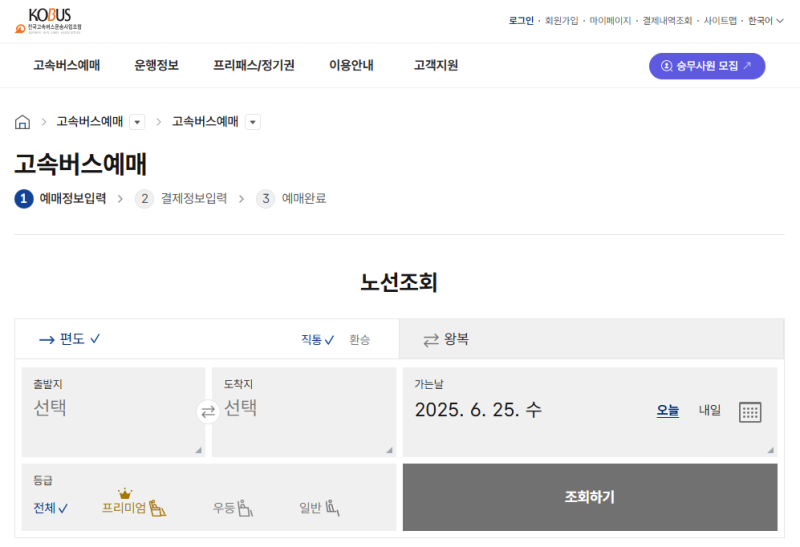Open first 고속버스예매 breadcrumb dropdown
Image resolution: width=800 pixels, height=547 pixels.
(x=137, y=122)
